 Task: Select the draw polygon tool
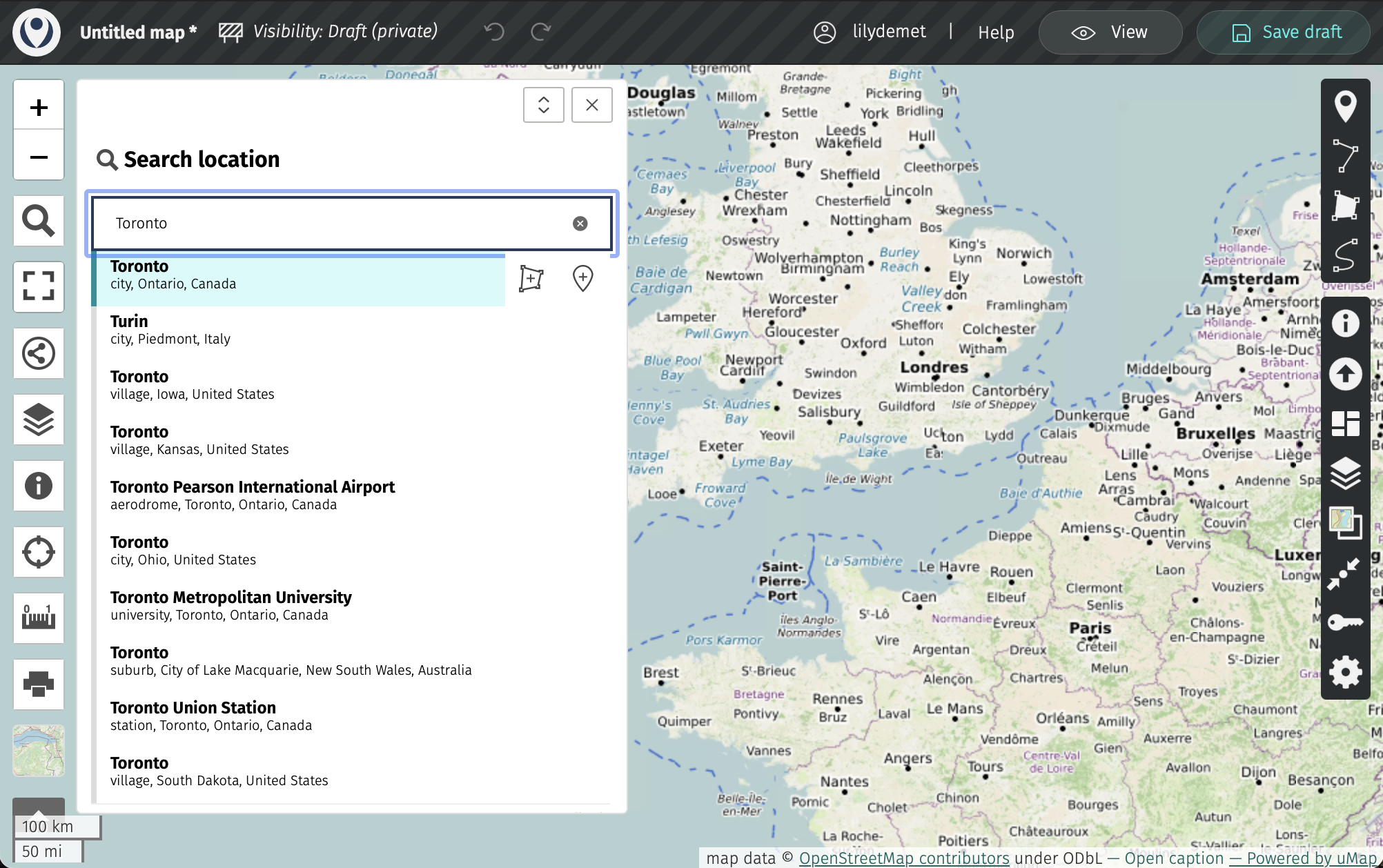click(1345, 205)
